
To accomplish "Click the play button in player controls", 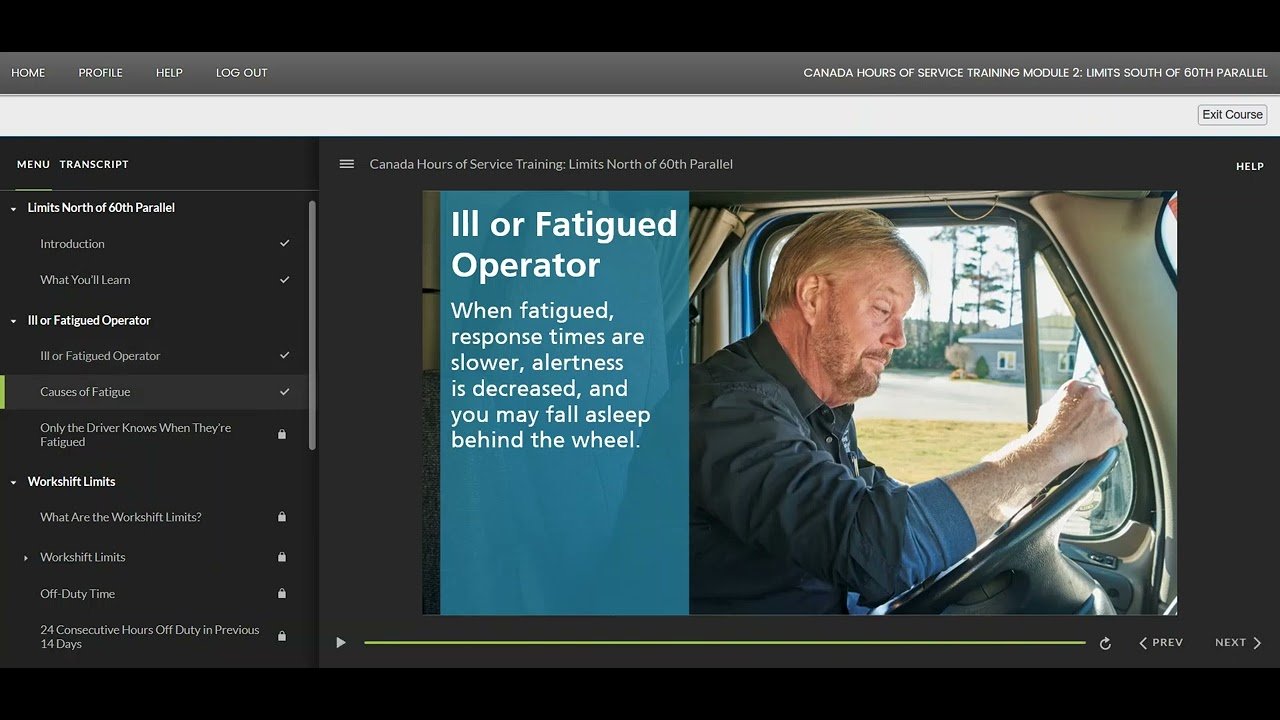I will pos(341,643).
